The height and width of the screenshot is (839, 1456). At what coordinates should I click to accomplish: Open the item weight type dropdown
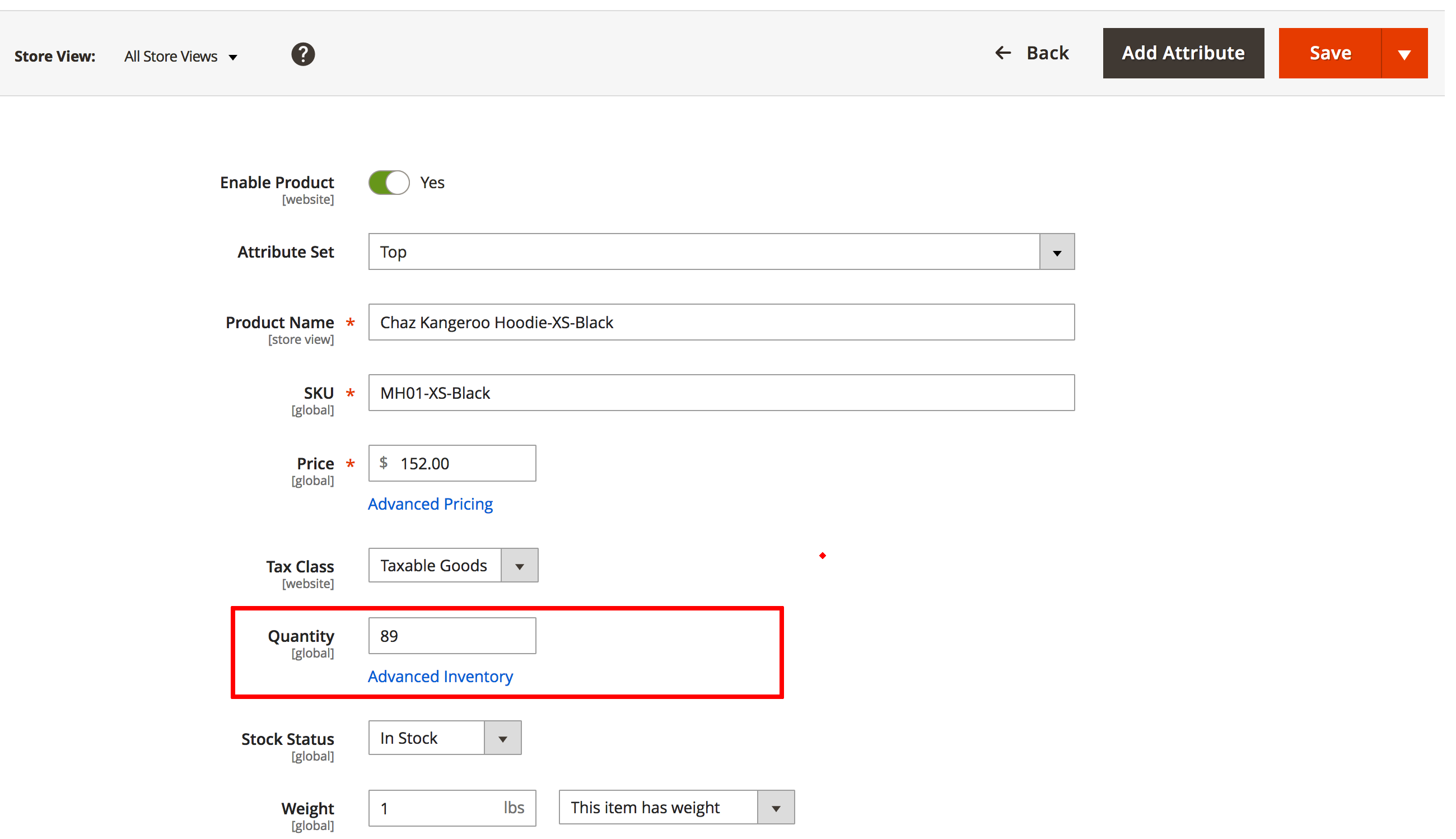click(x=676, y=807)
